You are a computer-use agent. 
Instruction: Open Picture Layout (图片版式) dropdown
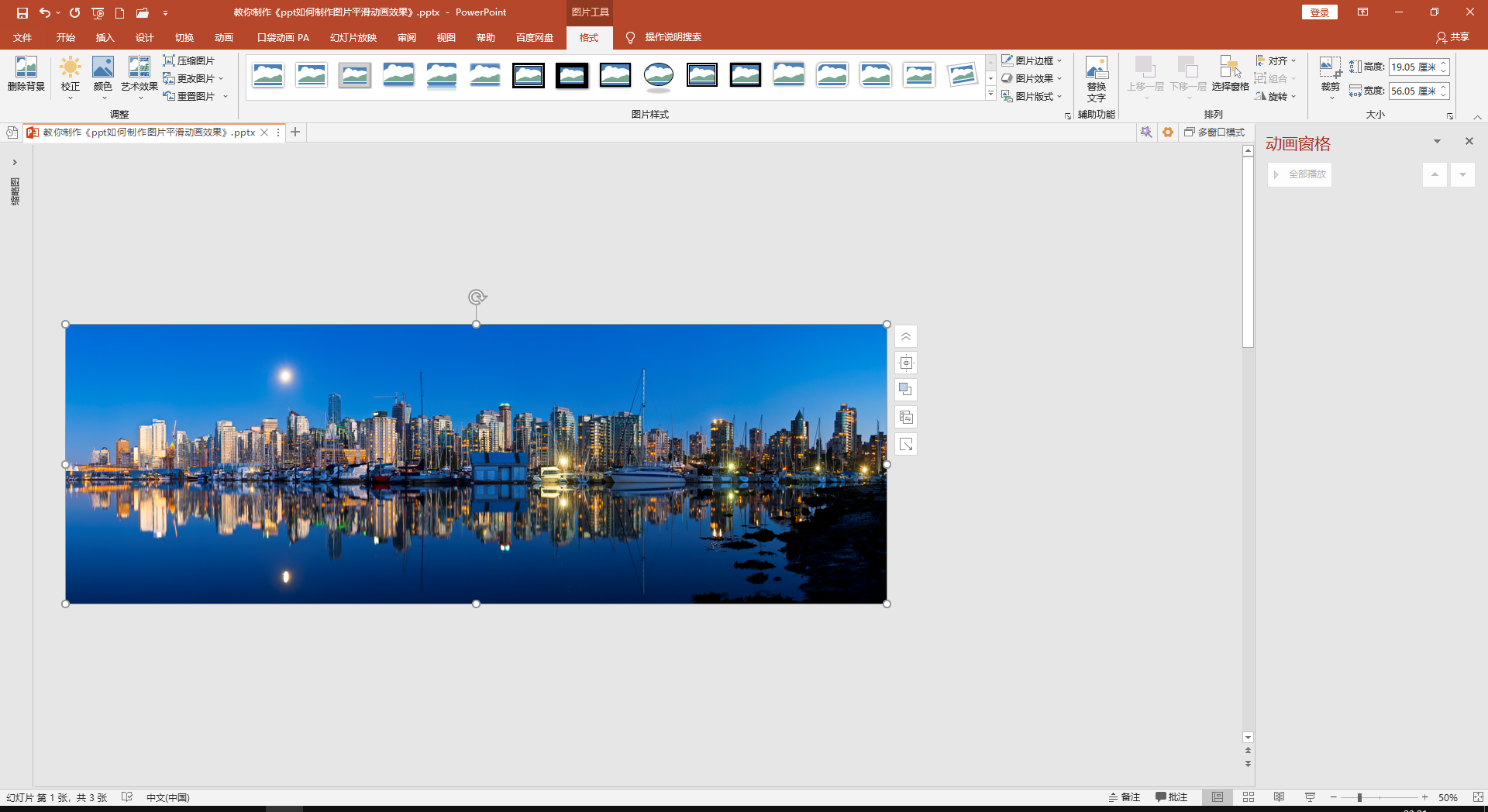click(1032, 96)
